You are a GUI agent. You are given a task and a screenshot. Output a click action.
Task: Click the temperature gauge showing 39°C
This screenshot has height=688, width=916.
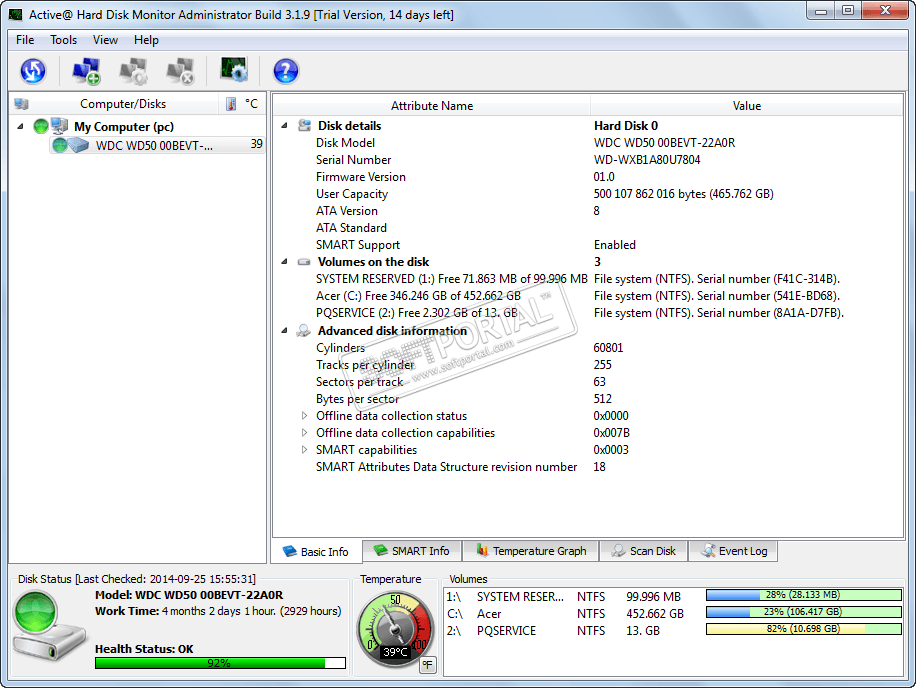(x=395, y=628)
